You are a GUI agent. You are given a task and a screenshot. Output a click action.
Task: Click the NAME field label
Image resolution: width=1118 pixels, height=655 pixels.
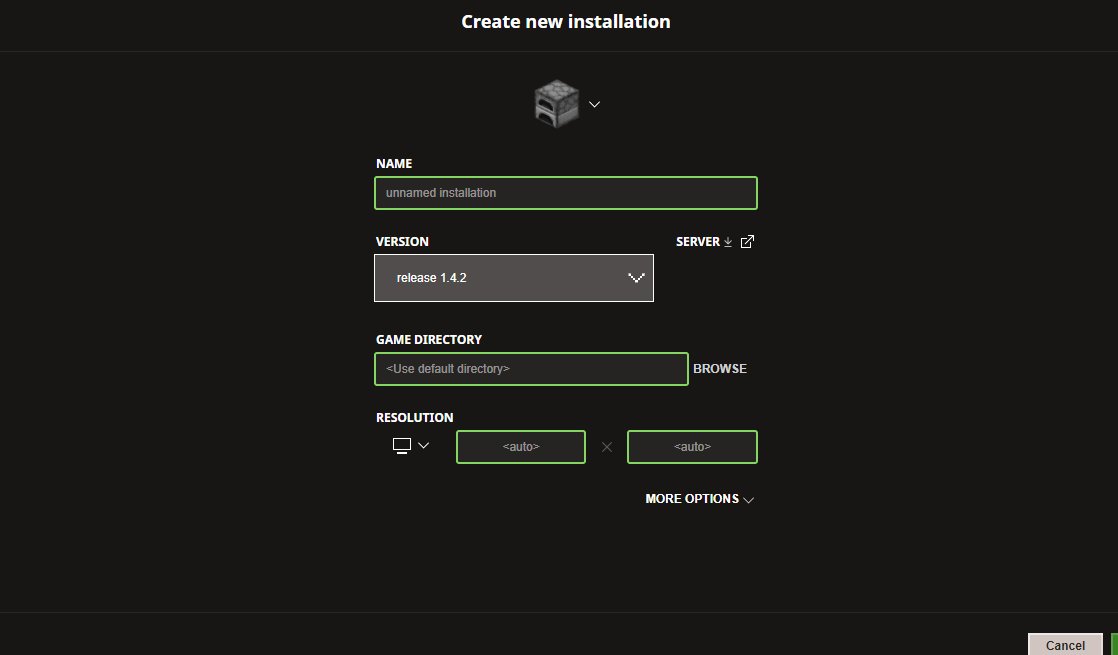pos(394,163)
